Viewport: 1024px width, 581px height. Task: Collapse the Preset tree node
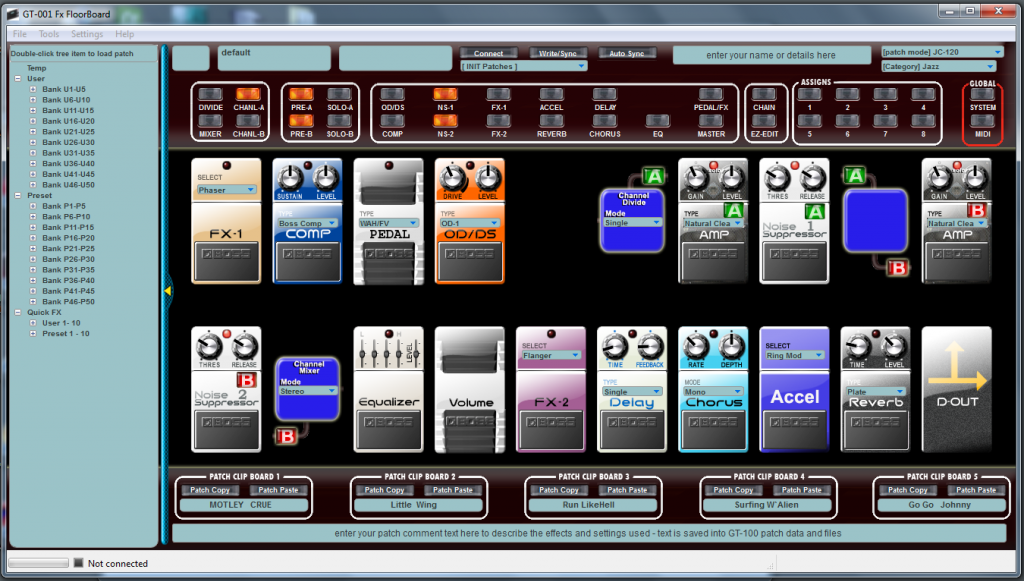point(18,195)
